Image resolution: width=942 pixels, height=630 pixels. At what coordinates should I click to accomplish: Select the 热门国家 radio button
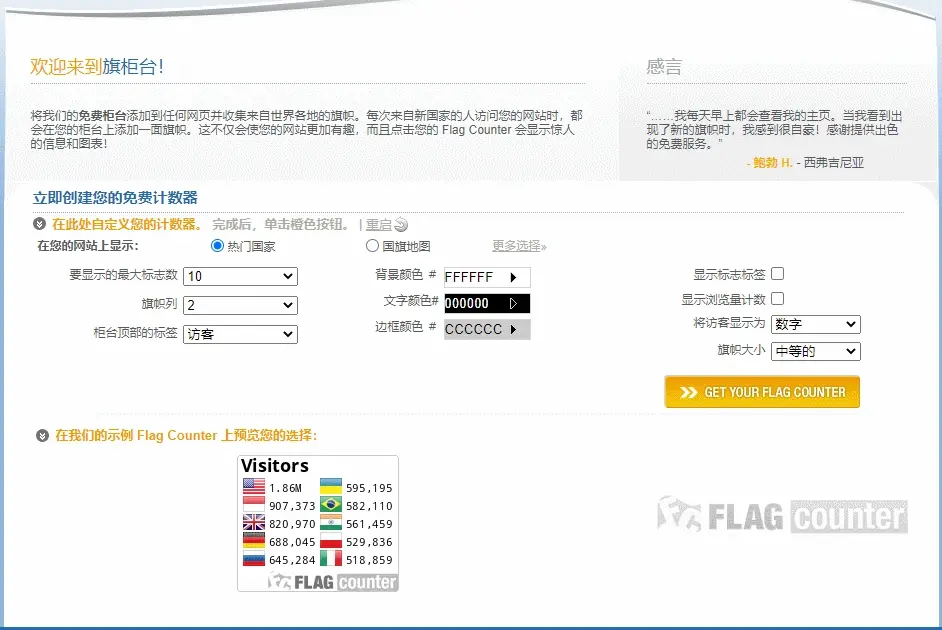(217, 246)
